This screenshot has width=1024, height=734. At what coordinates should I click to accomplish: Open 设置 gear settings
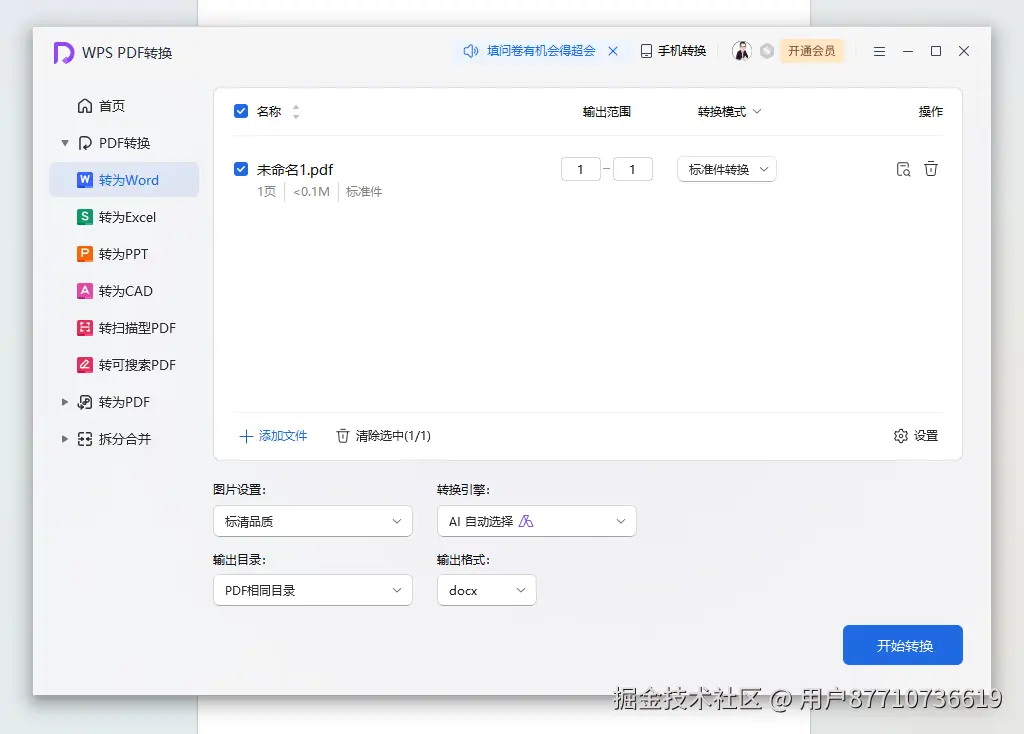pyautogui.click(x=916, y=436)
